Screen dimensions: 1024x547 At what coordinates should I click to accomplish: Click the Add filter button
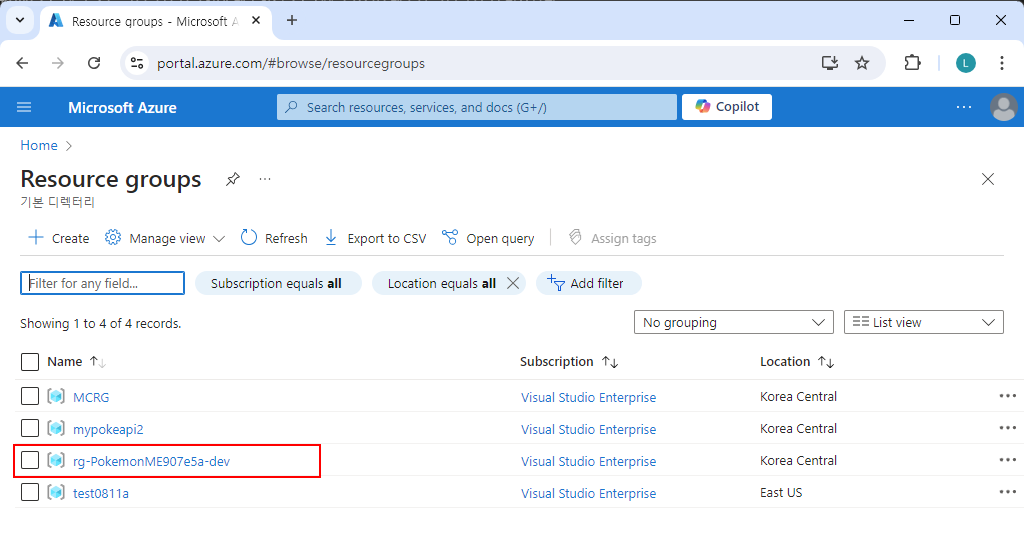(588, 283)
